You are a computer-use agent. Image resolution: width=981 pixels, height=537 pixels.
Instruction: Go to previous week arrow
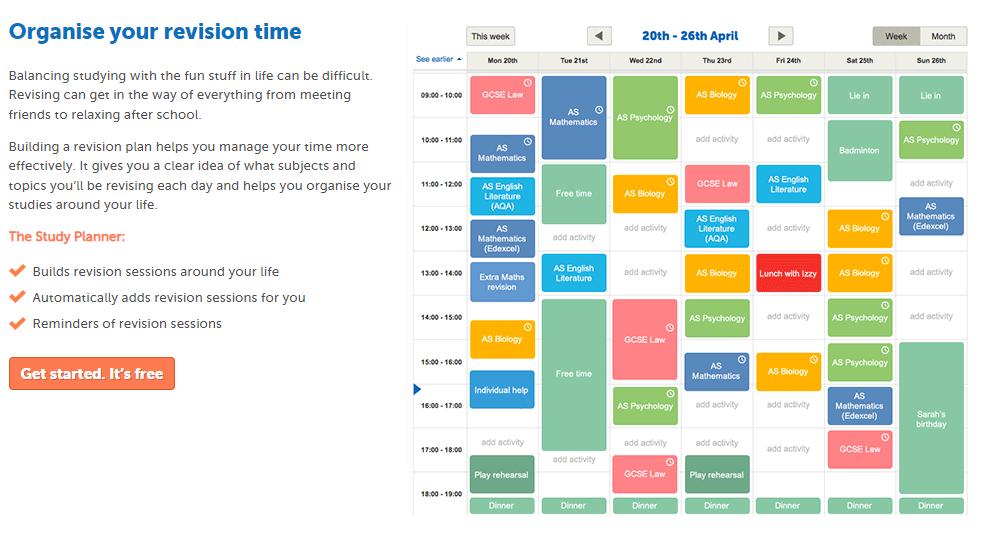click(x=598, y=36)
